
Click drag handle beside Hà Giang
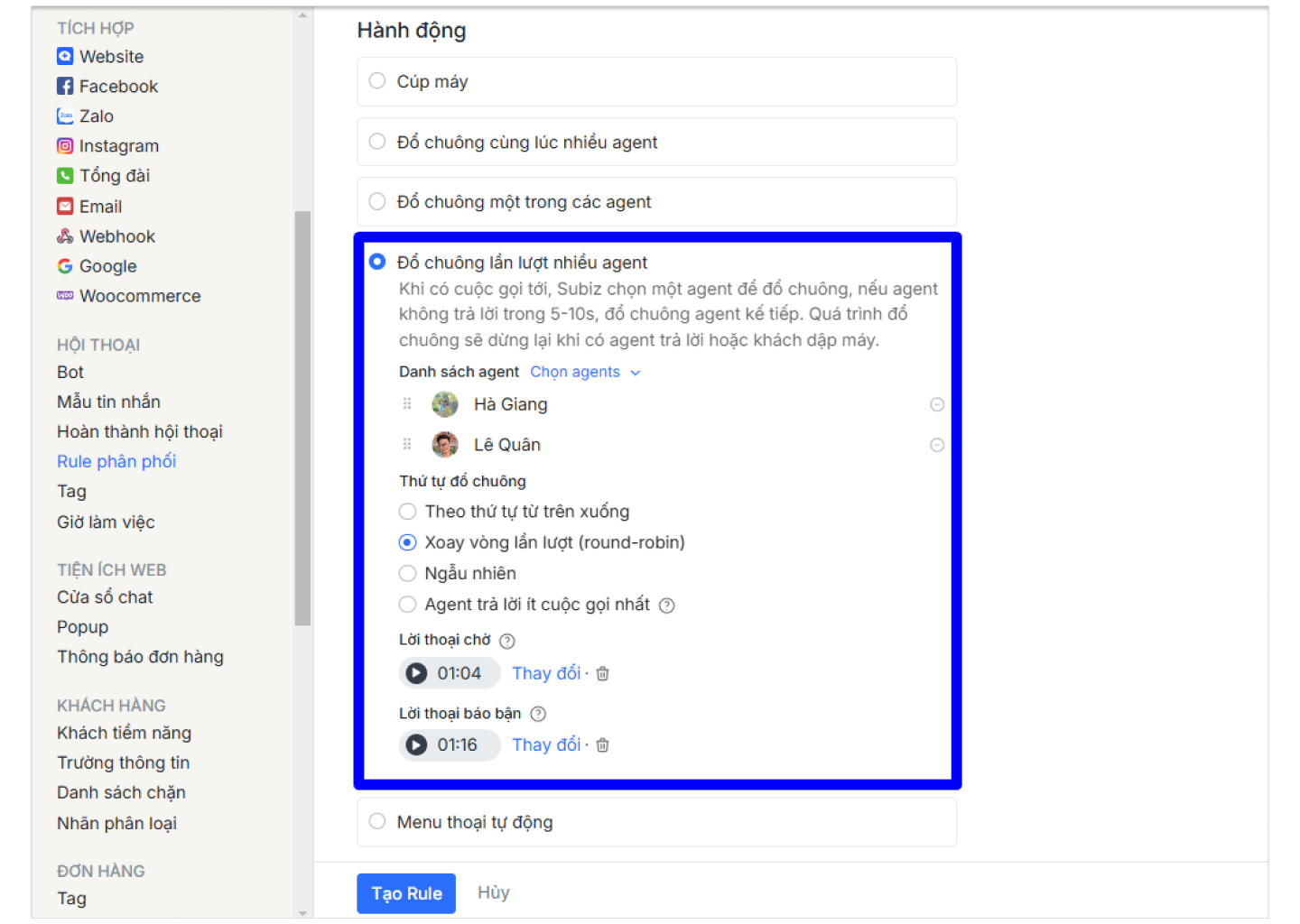tap(407, 404)
